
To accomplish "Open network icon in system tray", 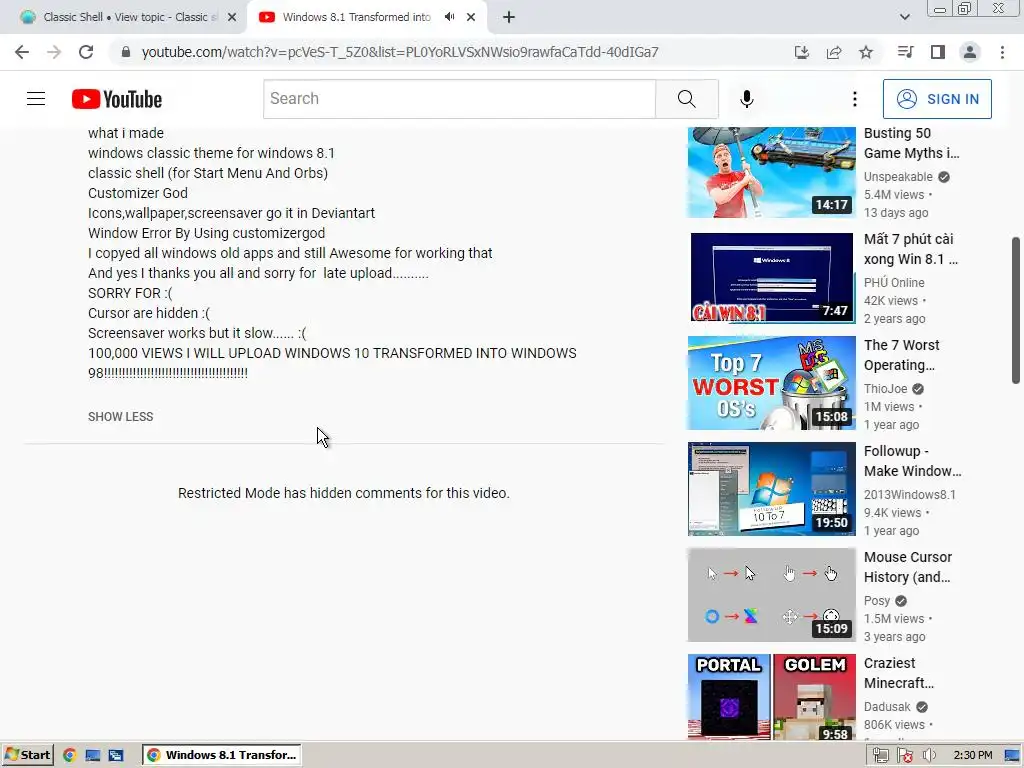I will [880, 756].
